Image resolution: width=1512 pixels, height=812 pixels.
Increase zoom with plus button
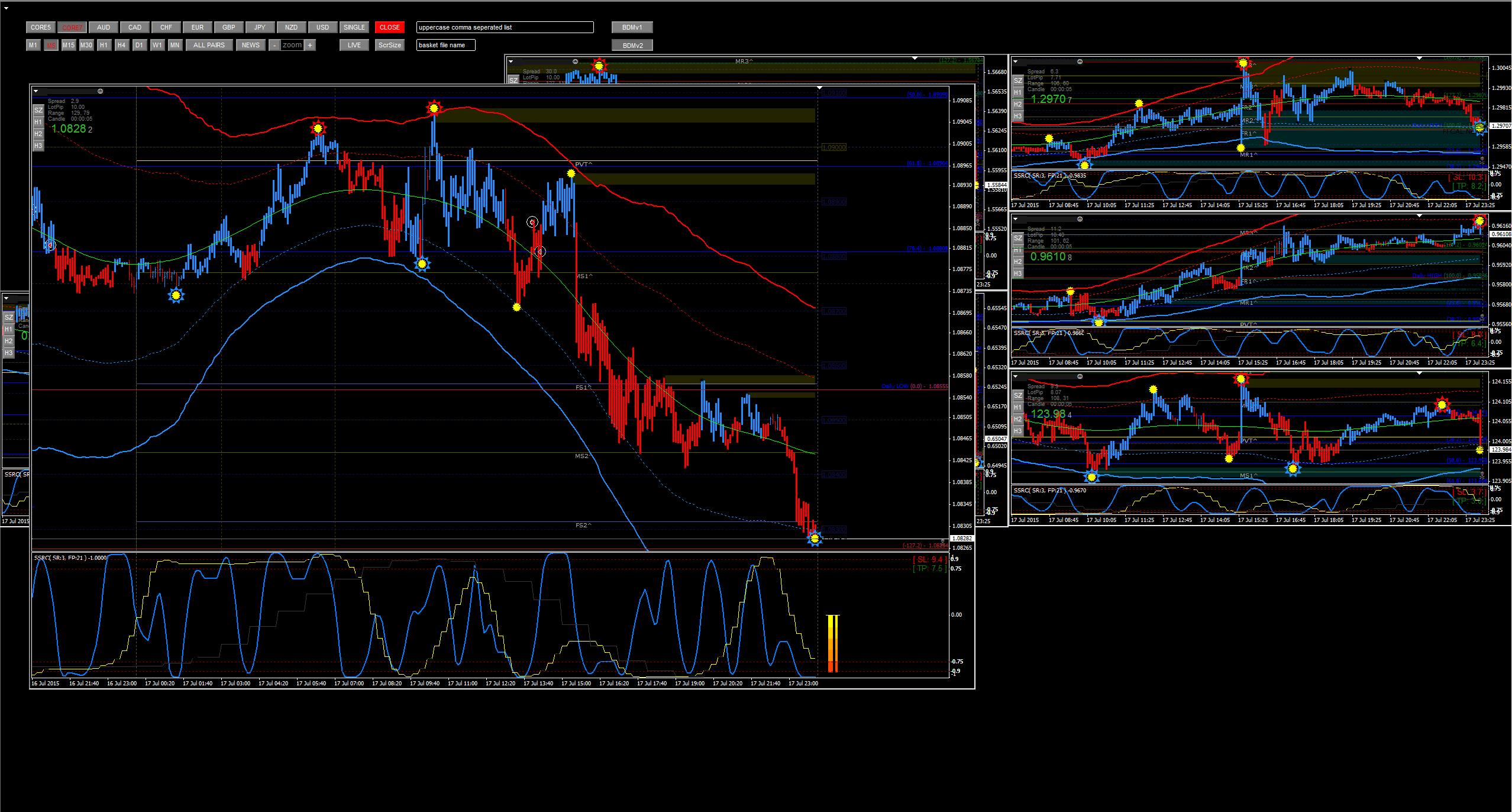pyautogui.click(x=310, y=45)
